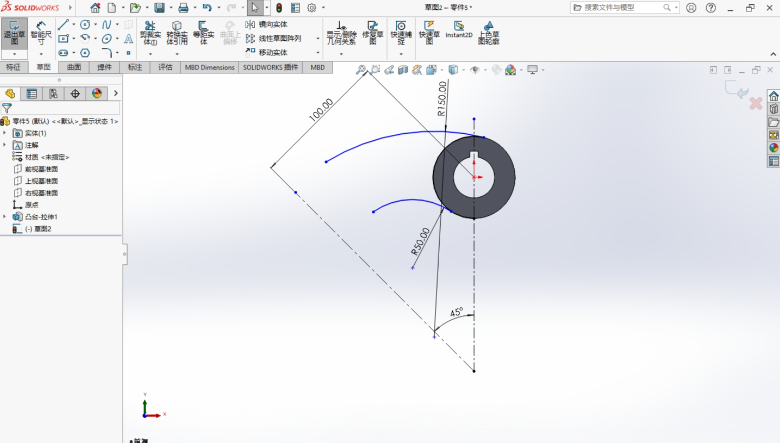The height and width of the screenshot is (443, 780).
Task: Select the Ellipse sketch tool
Action: pyautogui.click(x=106, y=38)
